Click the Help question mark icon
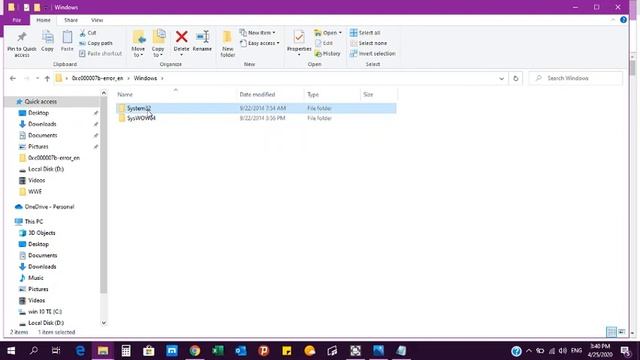 pyautogui.click(x=623, y=20)
